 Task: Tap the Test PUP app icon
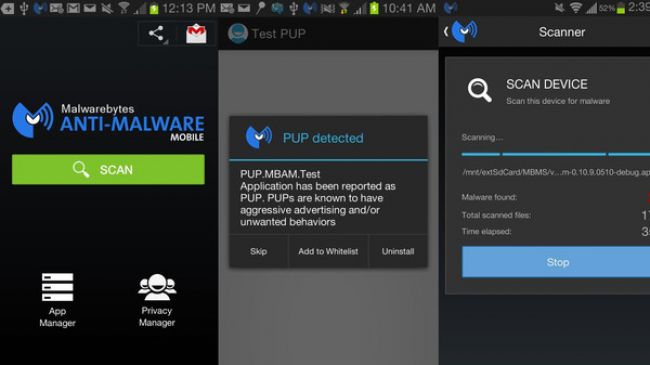click(238, 34)
